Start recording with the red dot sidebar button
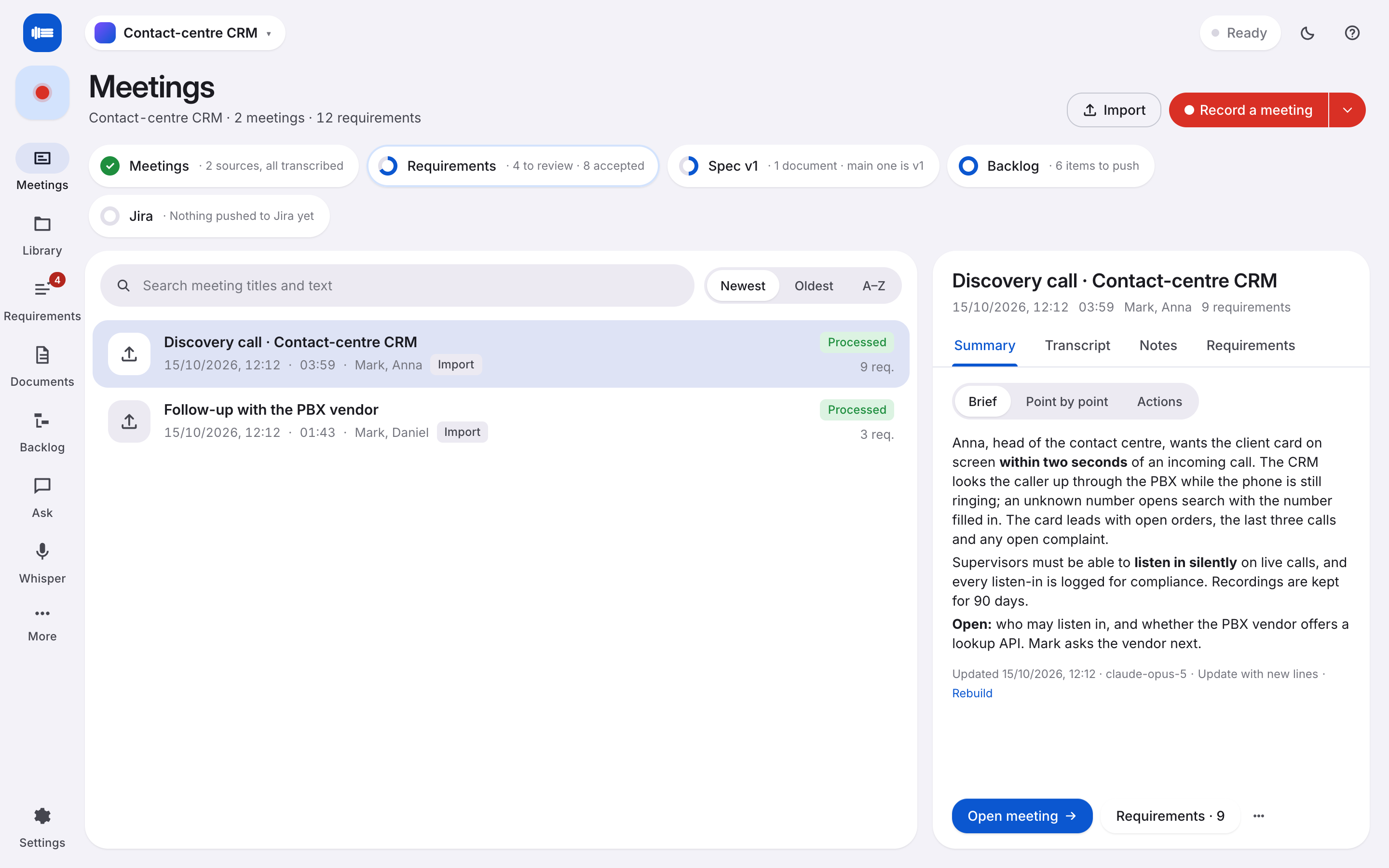This screenshot has height=868, width=1389. tap(42, 93)
